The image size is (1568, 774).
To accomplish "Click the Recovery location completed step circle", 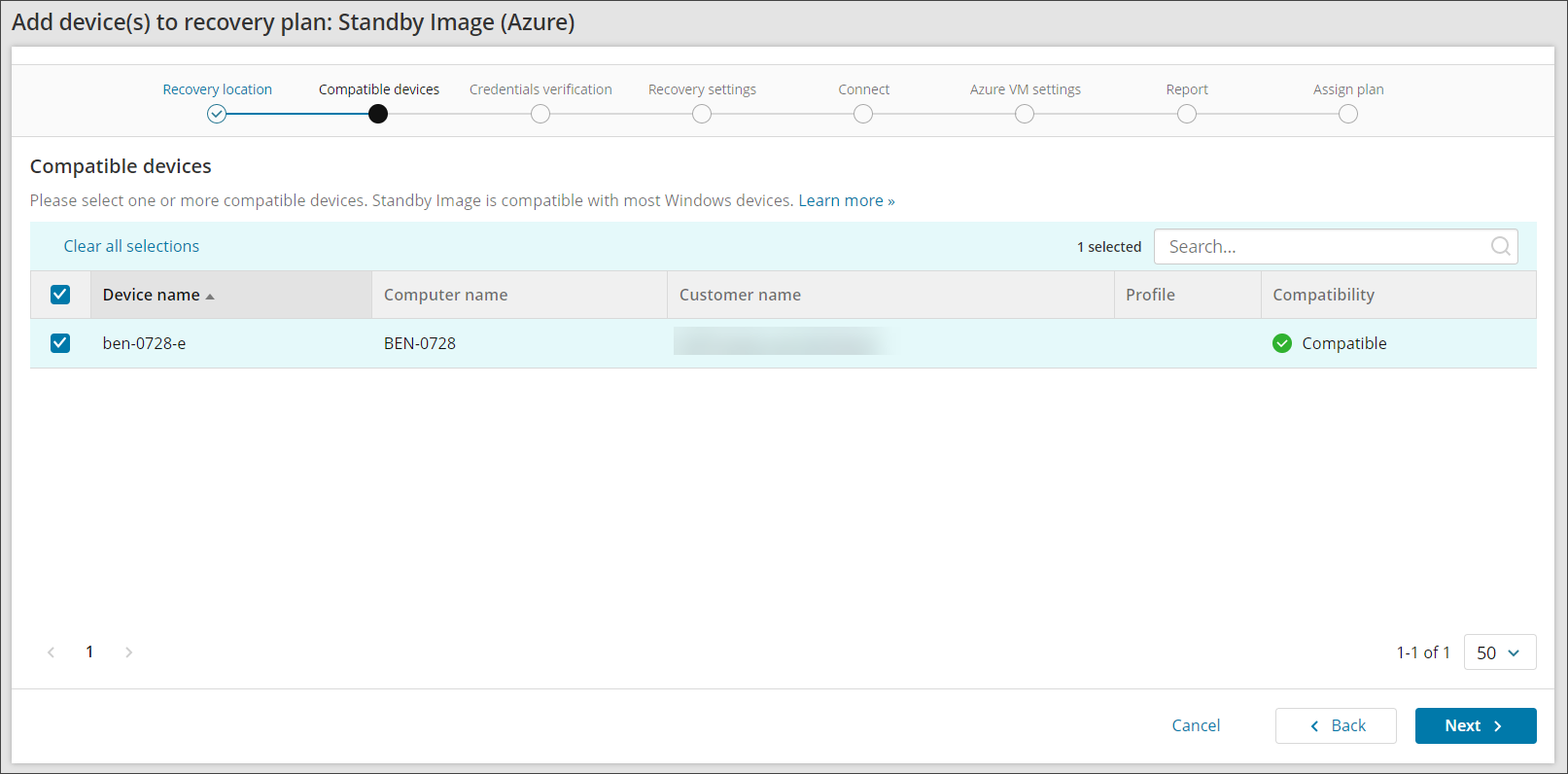I will click(217, 114).
